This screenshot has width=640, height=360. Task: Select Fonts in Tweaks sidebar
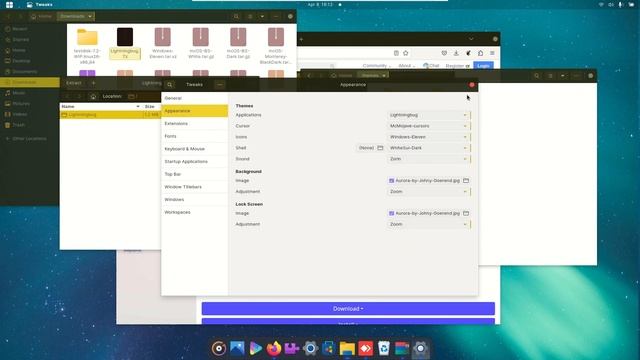pos(195,136)
